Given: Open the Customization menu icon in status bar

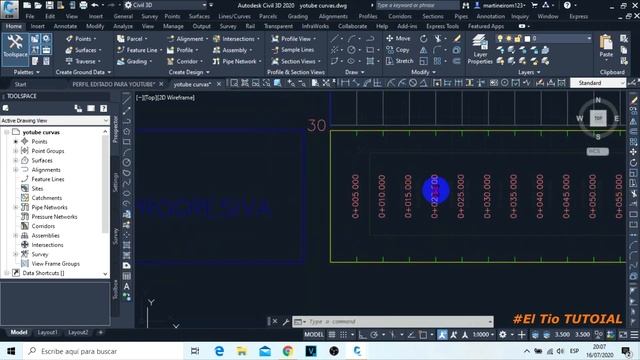Looking at the screenshot, I should pyautogui.click(x=634, y=335).
